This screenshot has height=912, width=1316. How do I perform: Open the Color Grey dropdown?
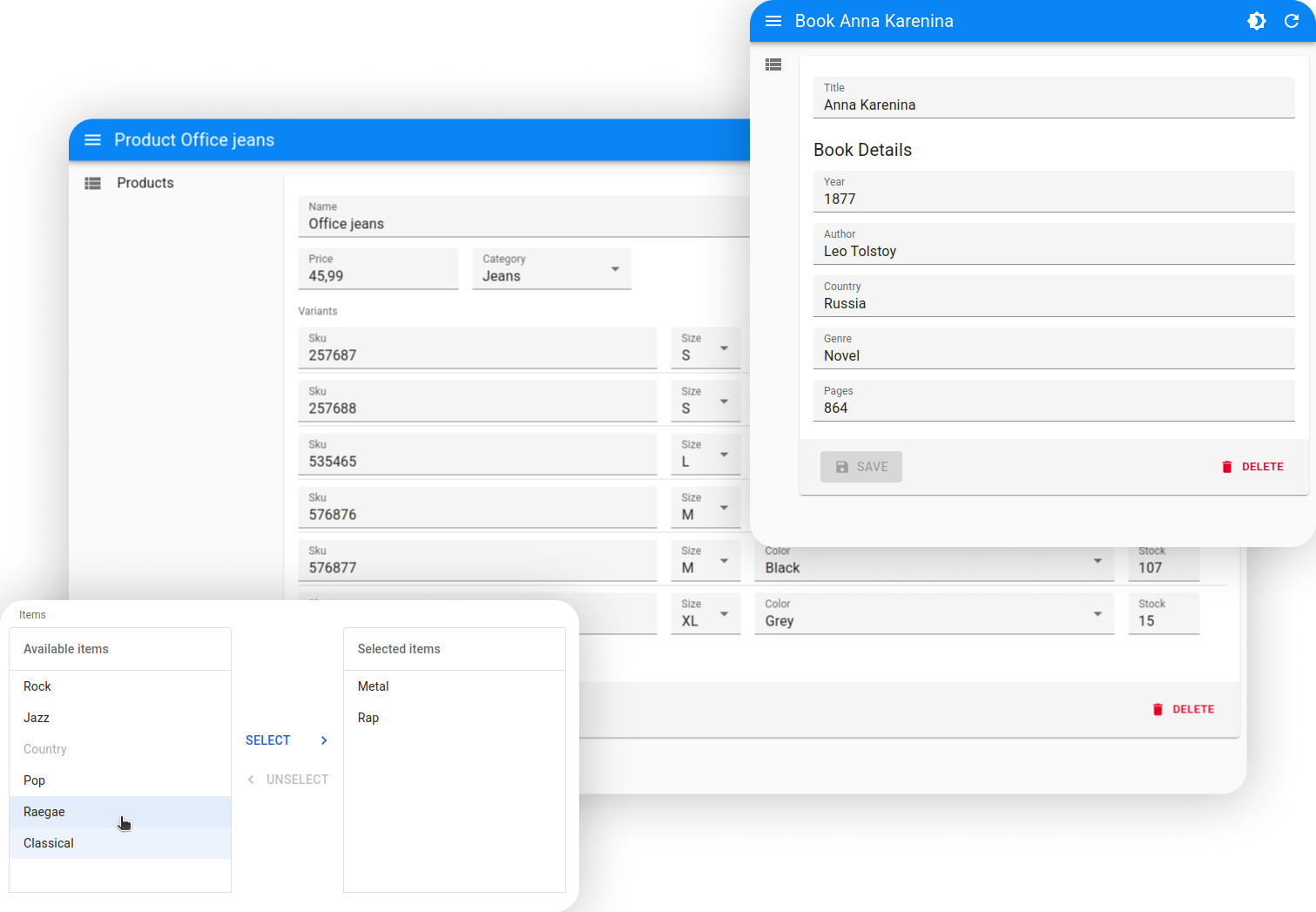pos(934,613)
